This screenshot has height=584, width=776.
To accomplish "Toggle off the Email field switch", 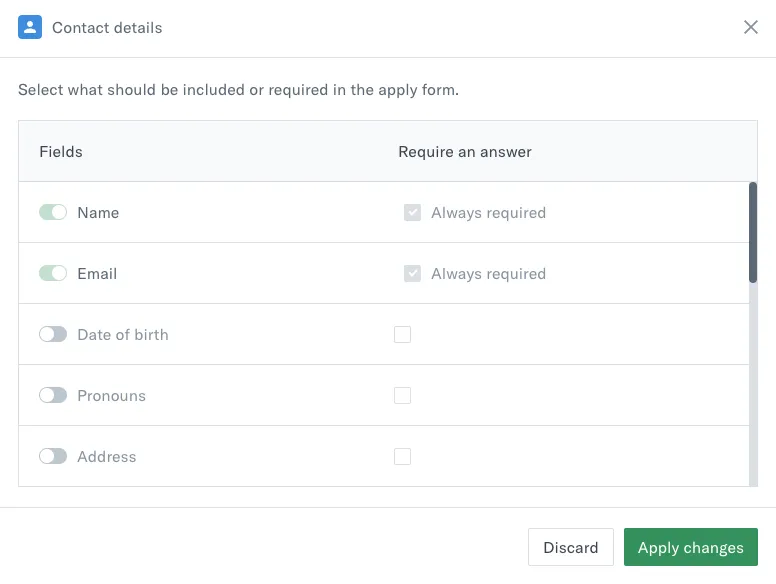I will 53,273.
